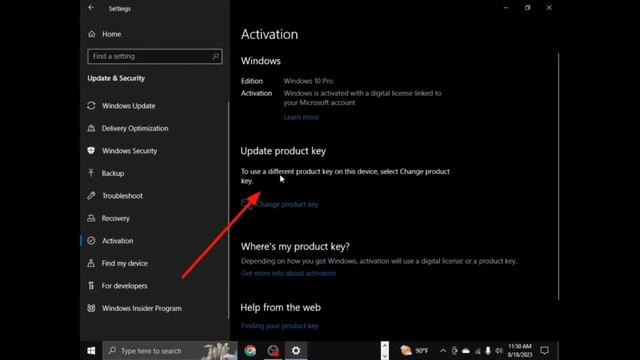This screenshot has height=360, width=640.
Task: Click the Recovery icon in the sidebar
Action: (x=91, y=218)
